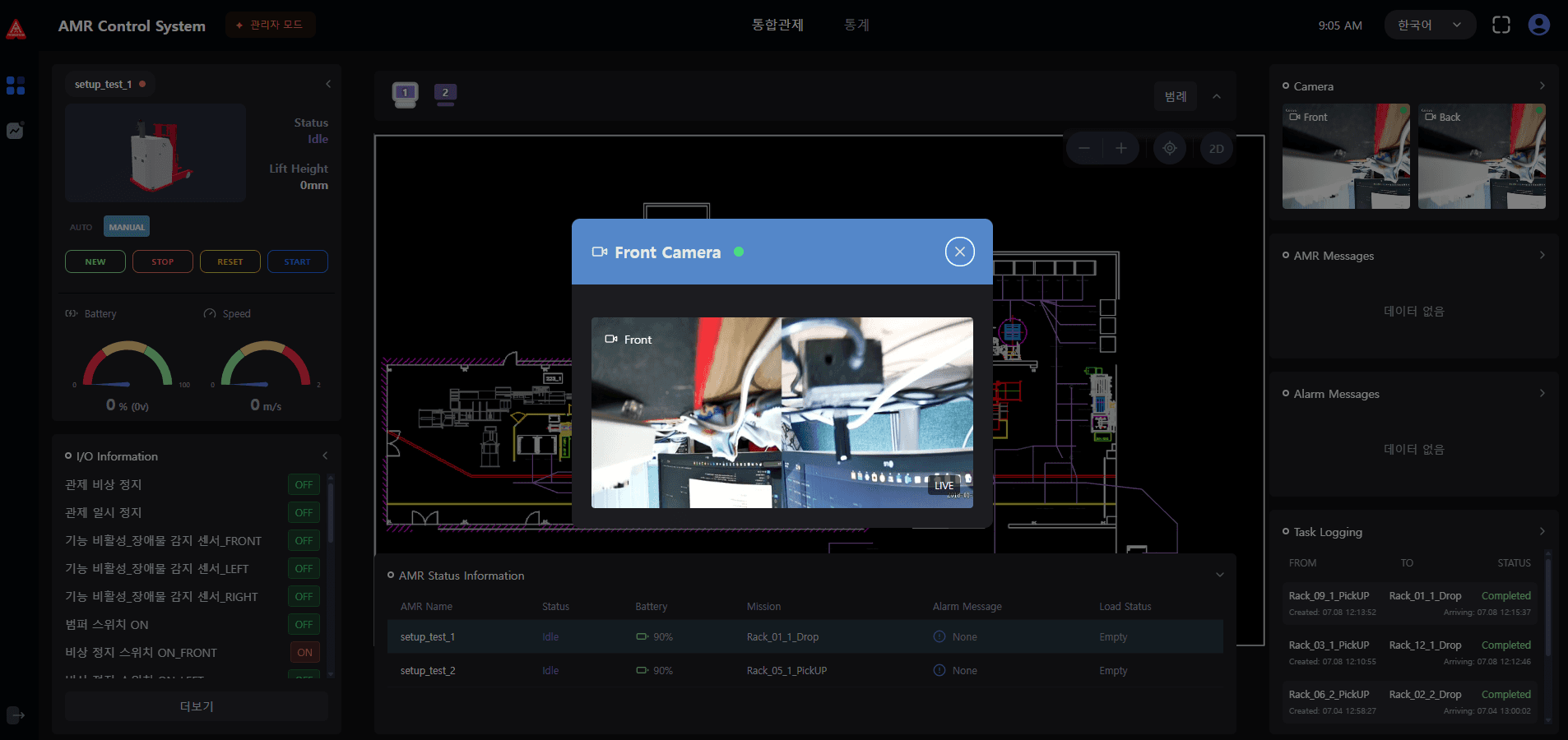Open the 한국어 language dropdown
This screenshot has width=1568, height=740.
pos(1429,25)
